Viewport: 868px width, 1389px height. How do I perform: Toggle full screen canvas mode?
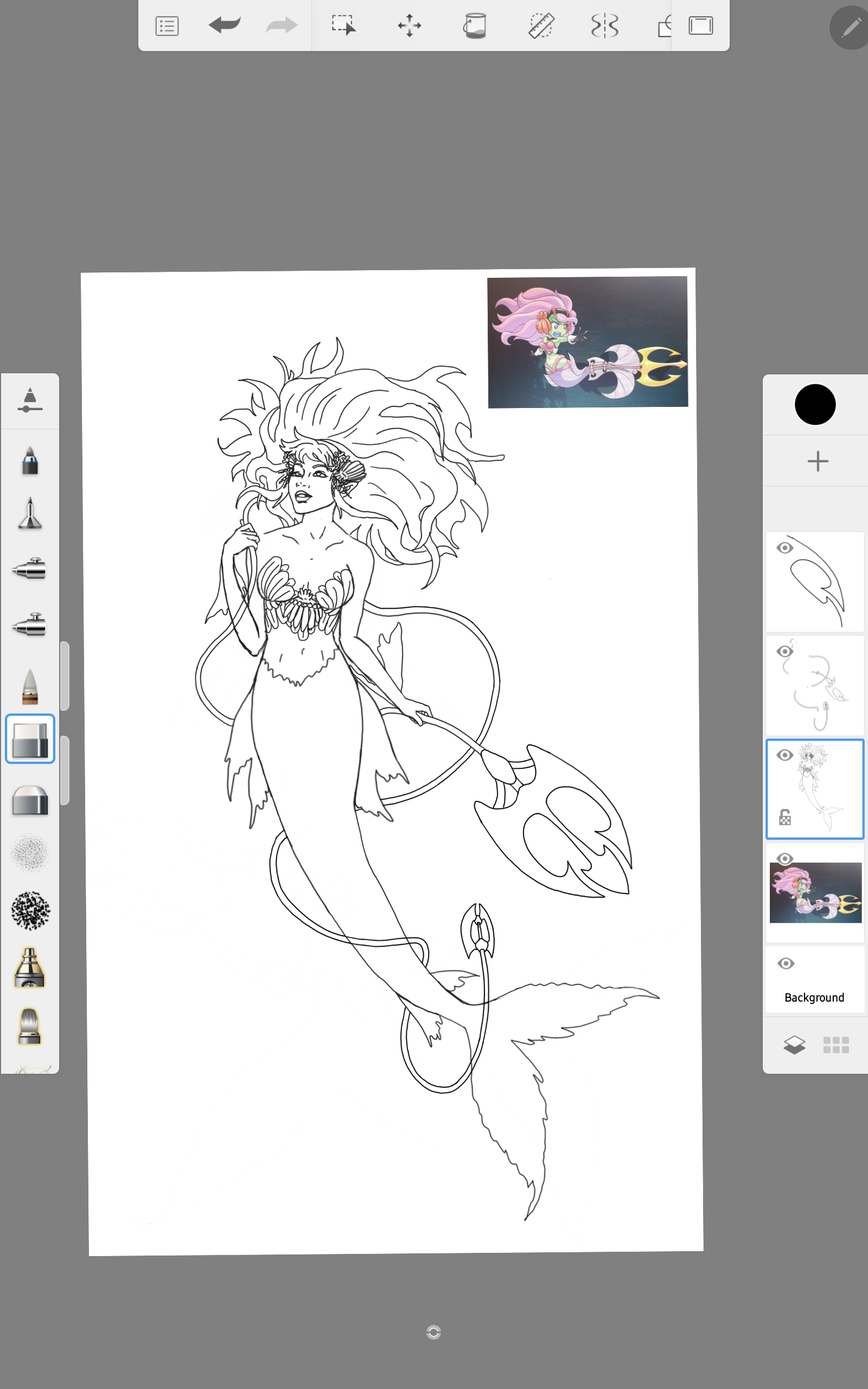pyautogui.click(x=701, y=26)
